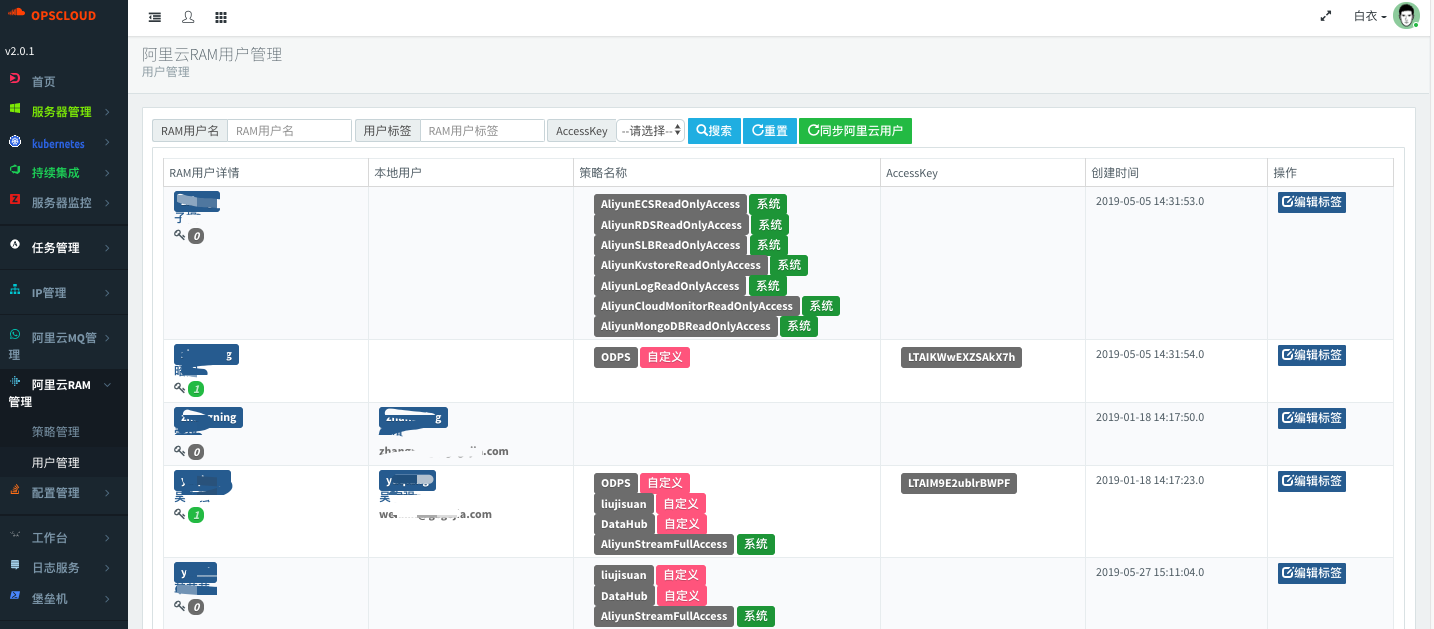Click the 搜索 search button
This screenshot has height=629, width=1434.
pyautogui.click(x=714, y=131)
